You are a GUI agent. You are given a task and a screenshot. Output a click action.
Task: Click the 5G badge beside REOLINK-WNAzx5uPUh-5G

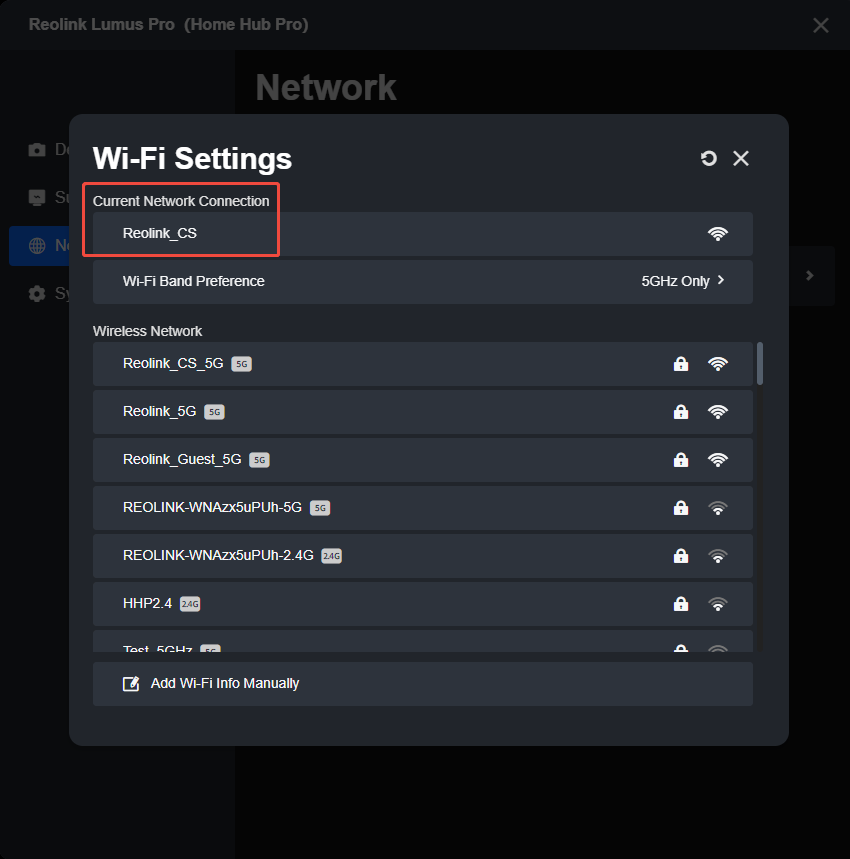tap(320, 508)
